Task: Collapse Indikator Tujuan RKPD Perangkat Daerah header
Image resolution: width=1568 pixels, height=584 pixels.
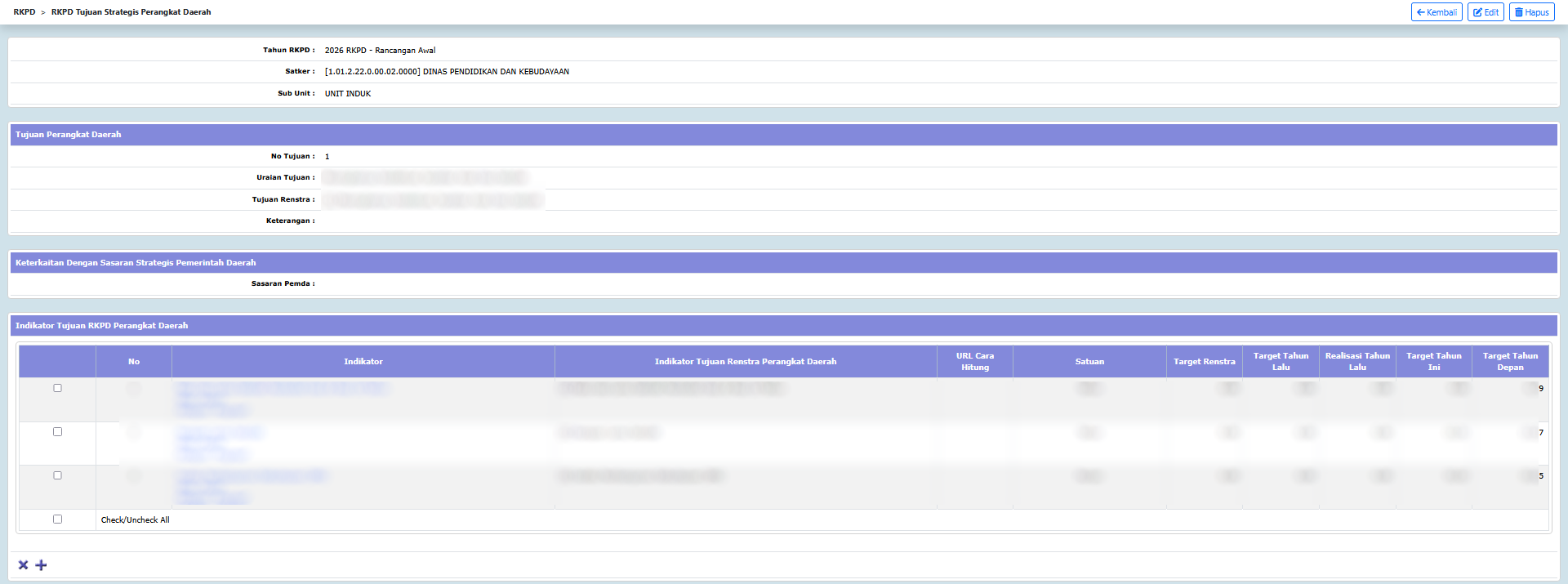Action: pyautogui.click(x=101, y=326)
